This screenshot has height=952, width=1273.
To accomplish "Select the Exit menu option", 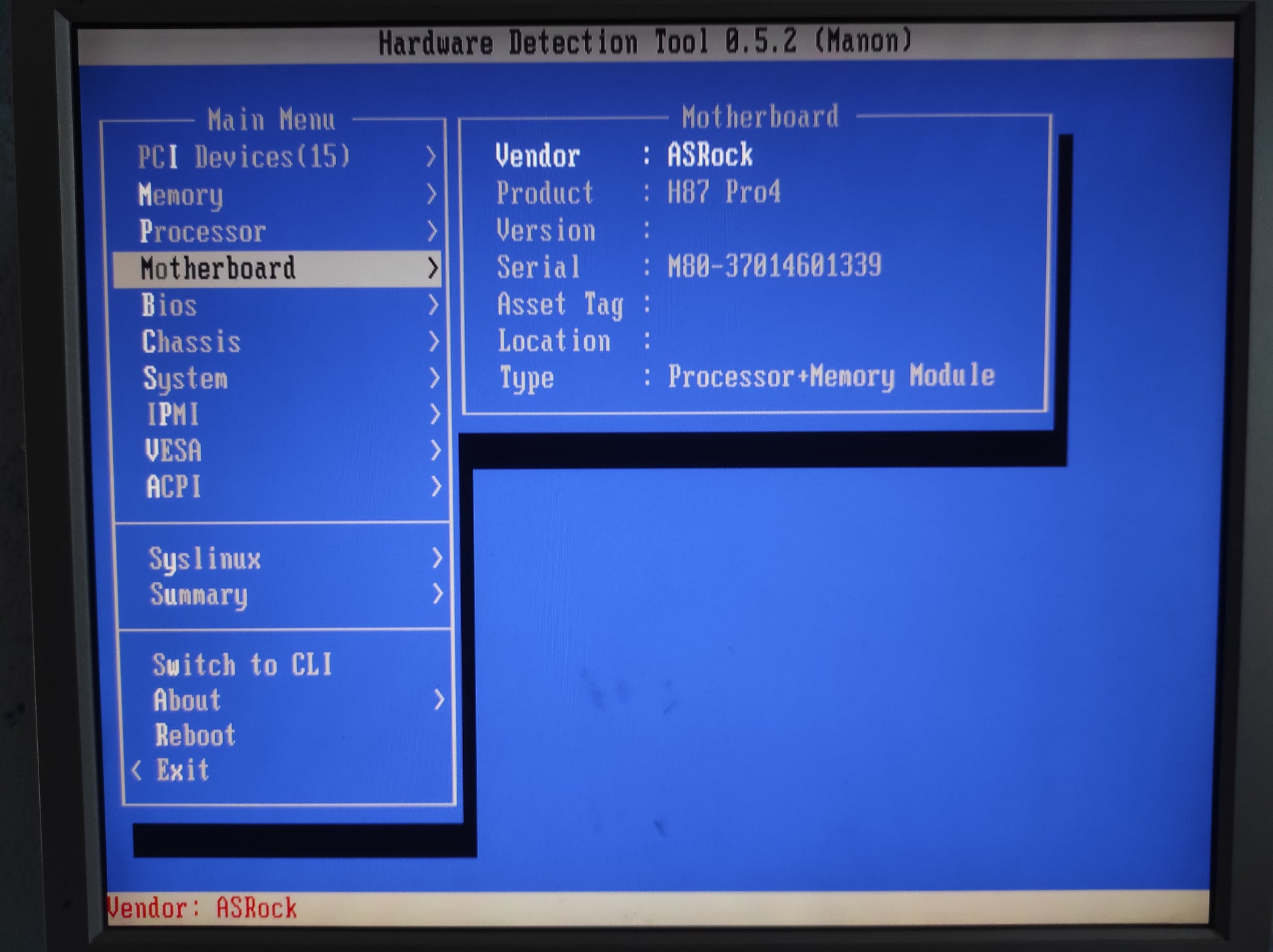I will (x=183, y=770).
